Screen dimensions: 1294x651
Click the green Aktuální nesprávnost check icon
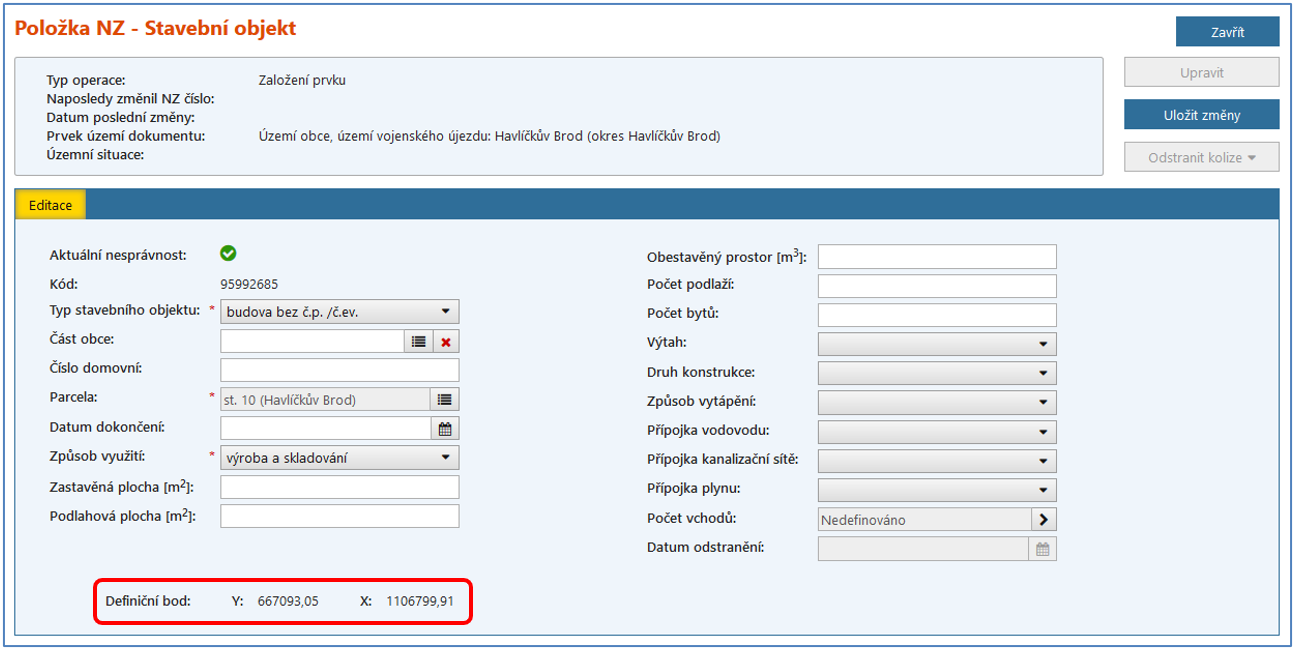click(228, 254)
